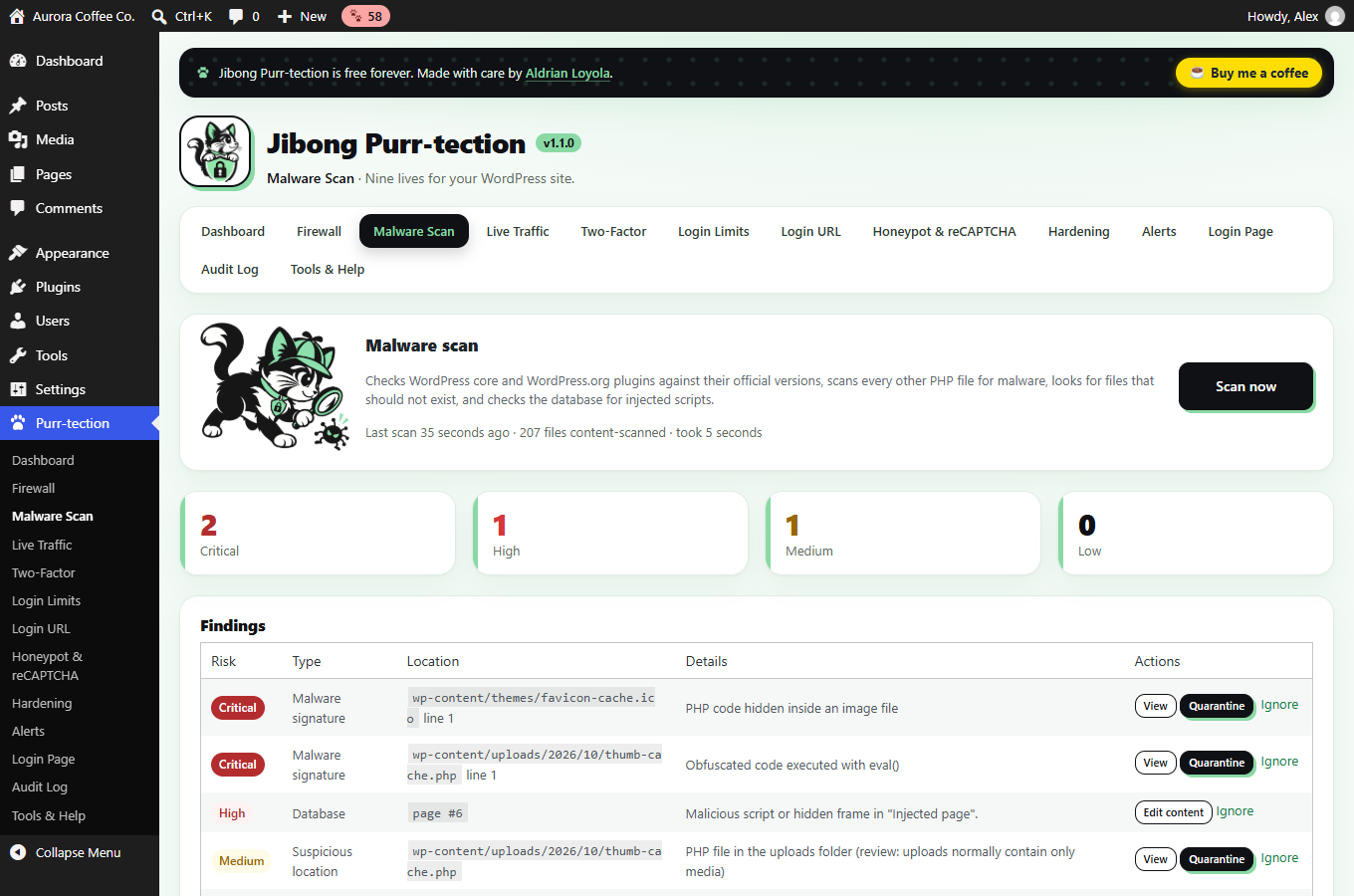Image resolution: width=1354 pixels, height=896 pixels.
Task: Open the comments bubble in admin bar
Action: point(236,16)
